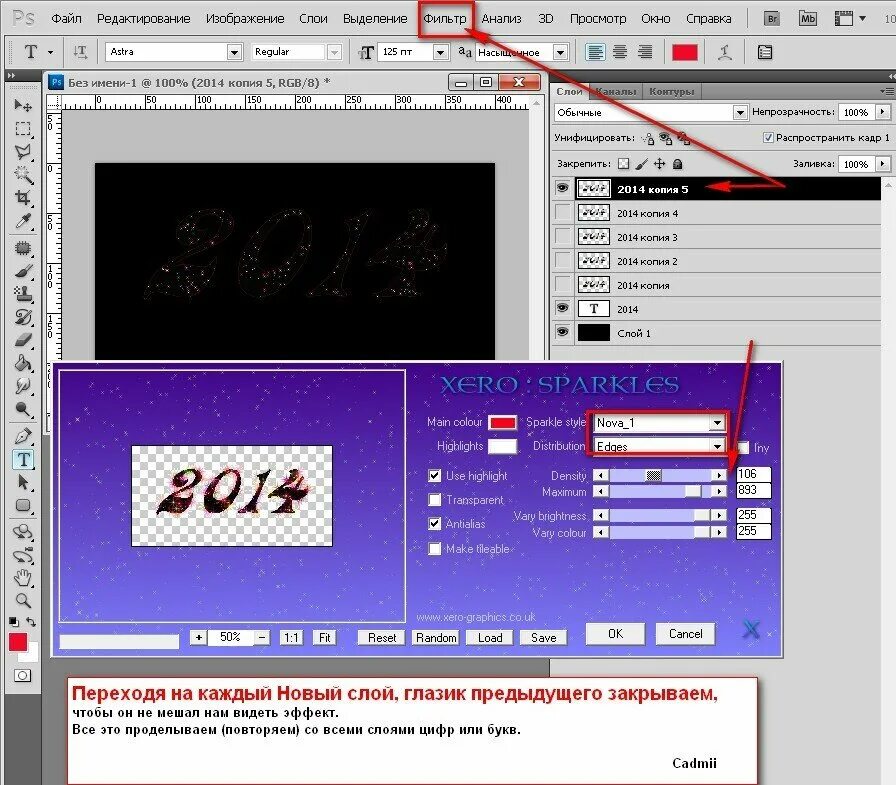This screenshot has height=785, width=896.
Task: Select the Rectangular Marquee tool
Action: [23, 129]
